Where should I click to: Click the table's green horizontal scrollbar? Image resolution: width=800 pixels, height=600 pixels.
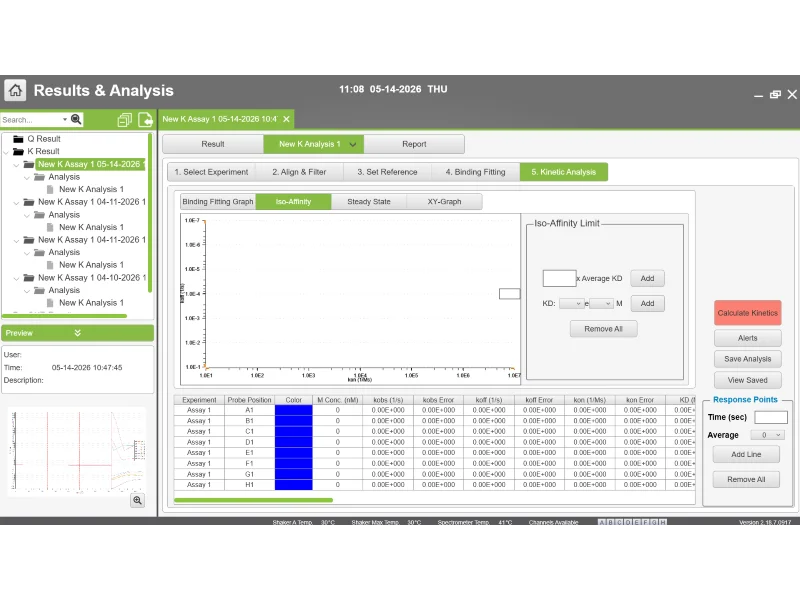click(x=253, y=500)
